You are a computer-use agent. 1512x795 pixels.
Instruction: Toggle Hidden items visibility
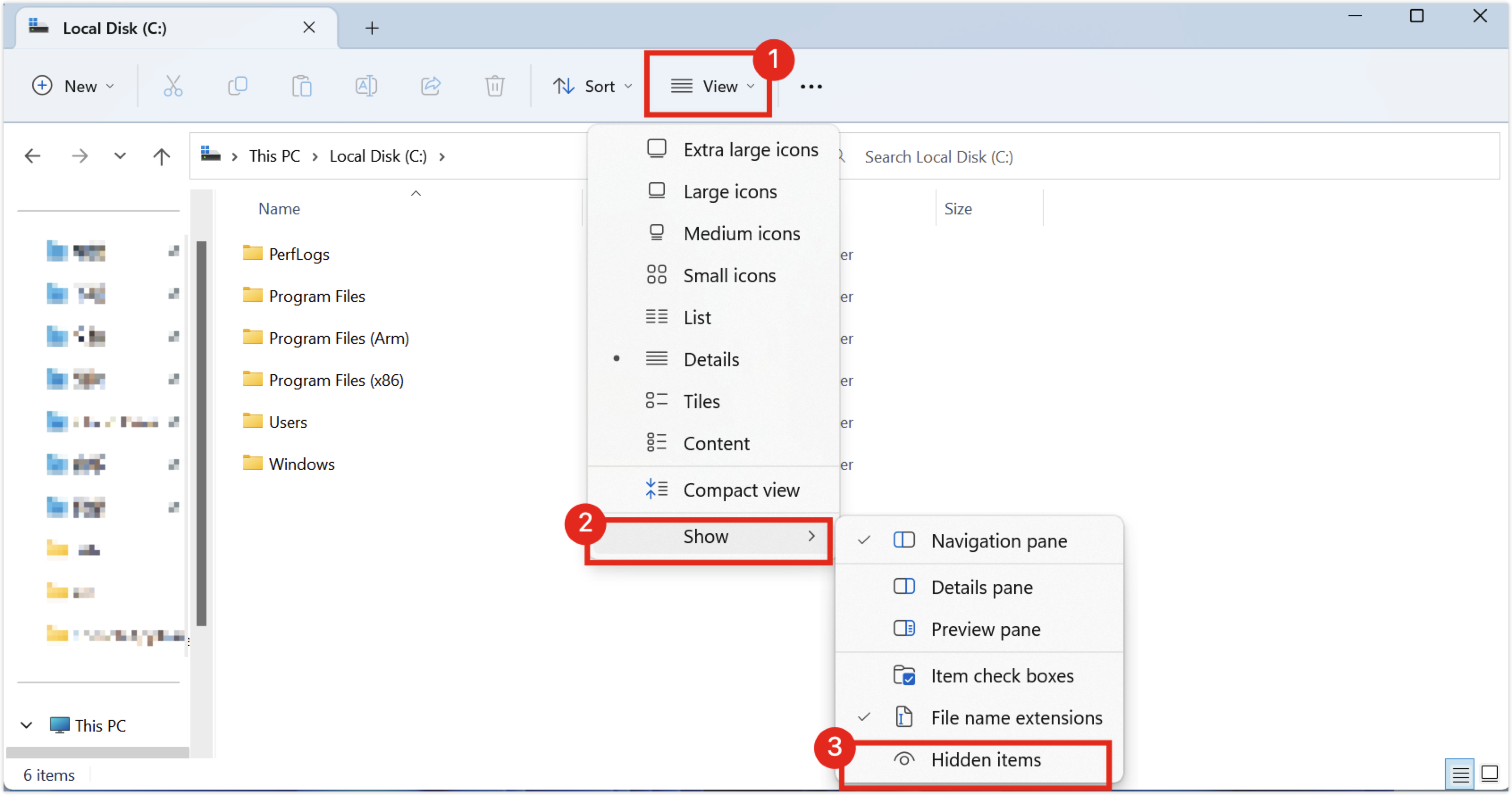(x=986, y=760)
